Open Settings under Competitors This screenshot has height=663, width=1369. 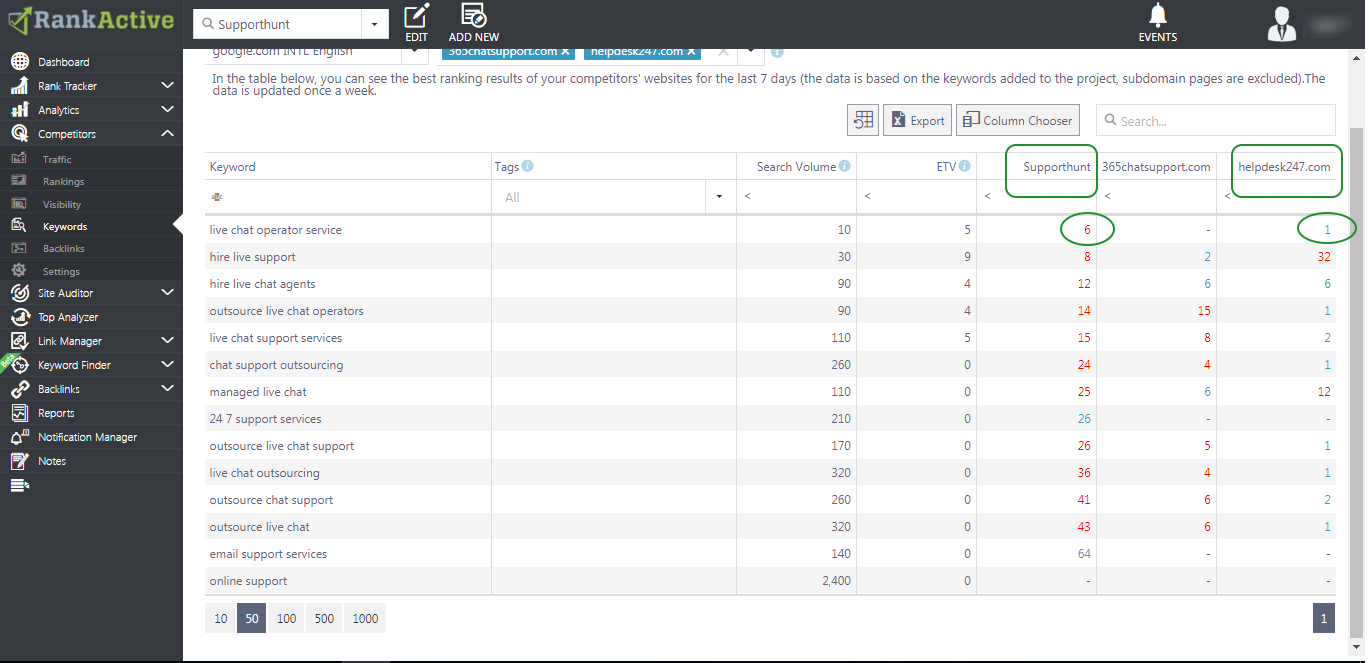pyautogui.click(x=61, y=272)
